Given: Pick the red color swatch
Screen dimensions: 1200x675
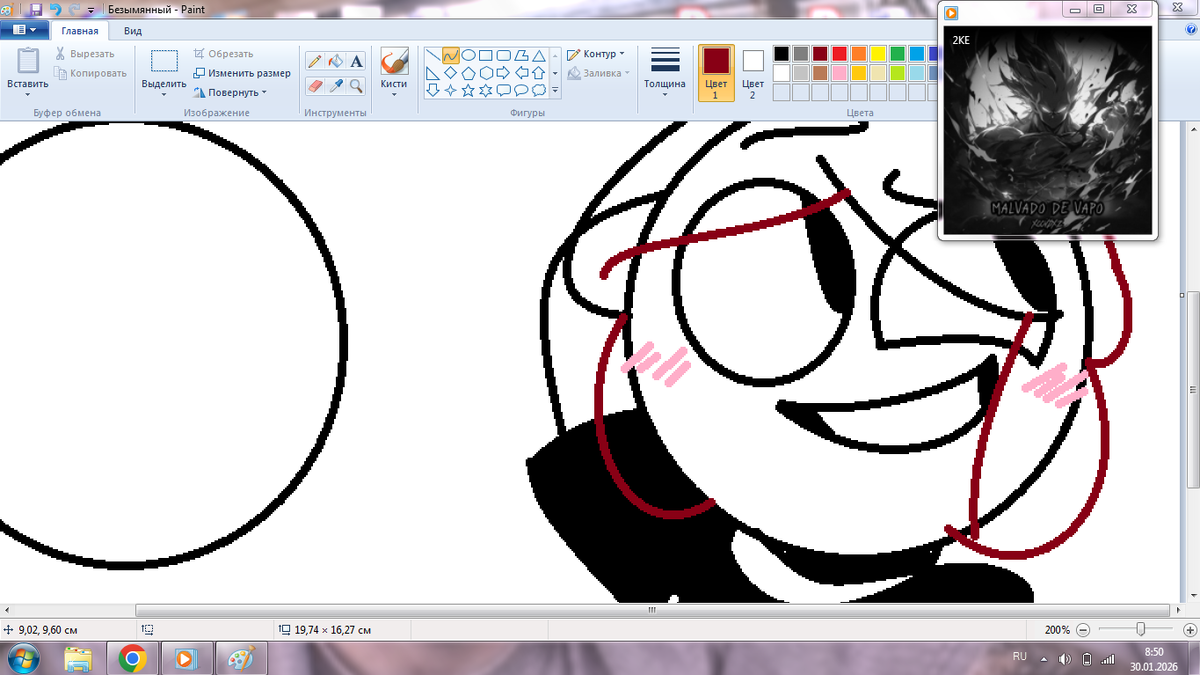Looking at the screenshot, I should click(x=840, y=54).
